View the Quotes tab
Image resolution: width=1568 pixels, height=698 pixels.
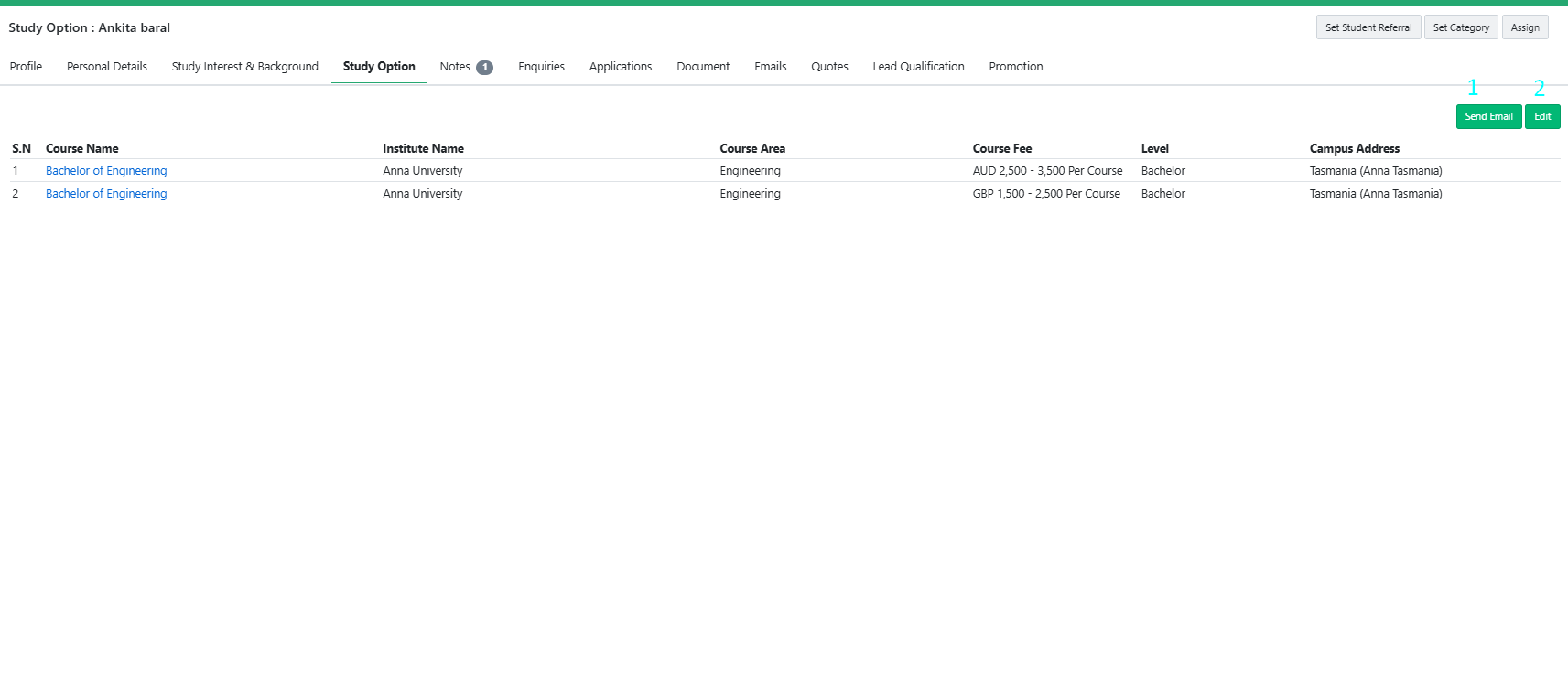pyautogui.click(x=829, y=67)
